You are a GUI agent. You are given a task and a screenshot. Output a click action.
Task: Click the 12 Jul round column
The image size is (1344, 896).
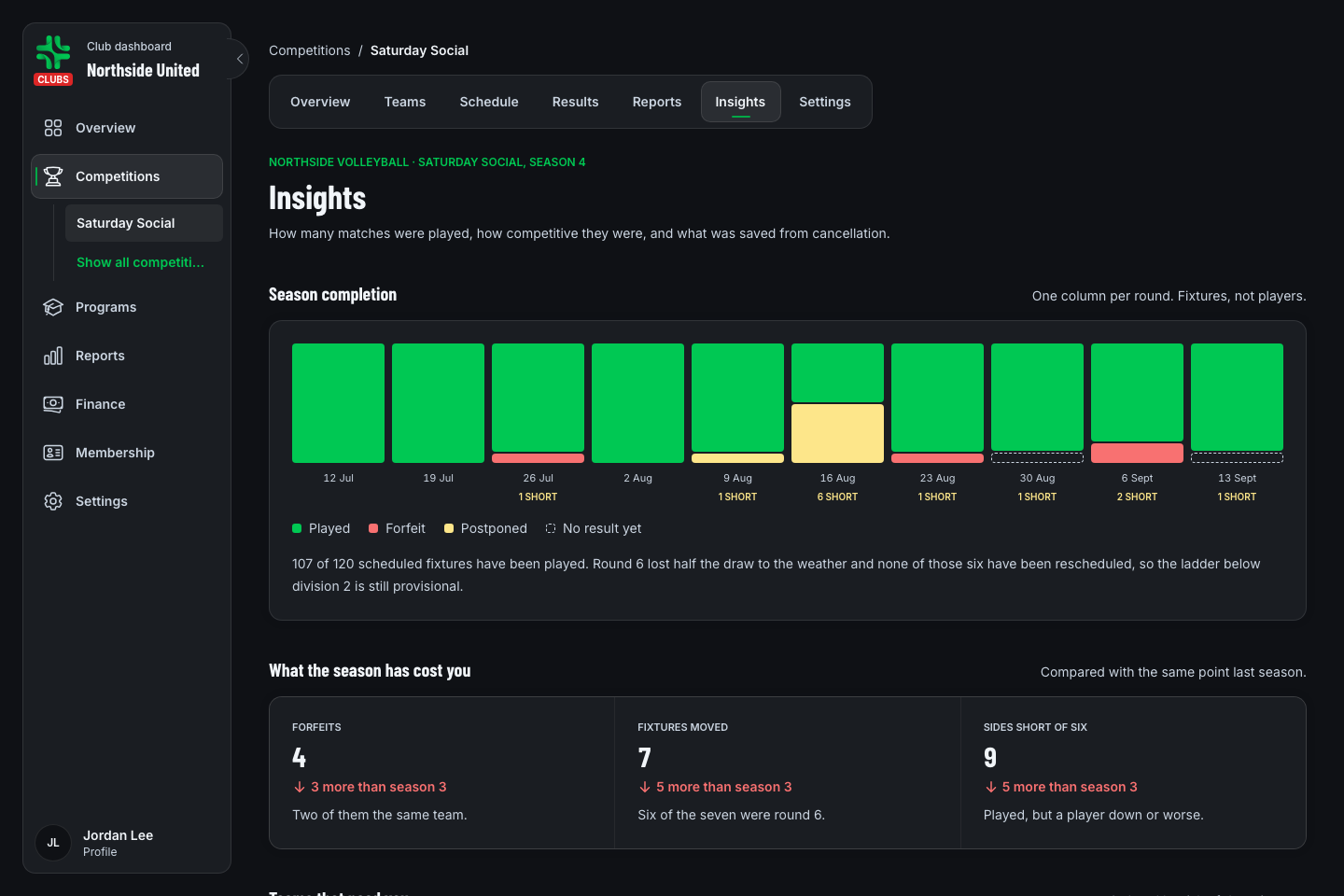tap(338, 403)
